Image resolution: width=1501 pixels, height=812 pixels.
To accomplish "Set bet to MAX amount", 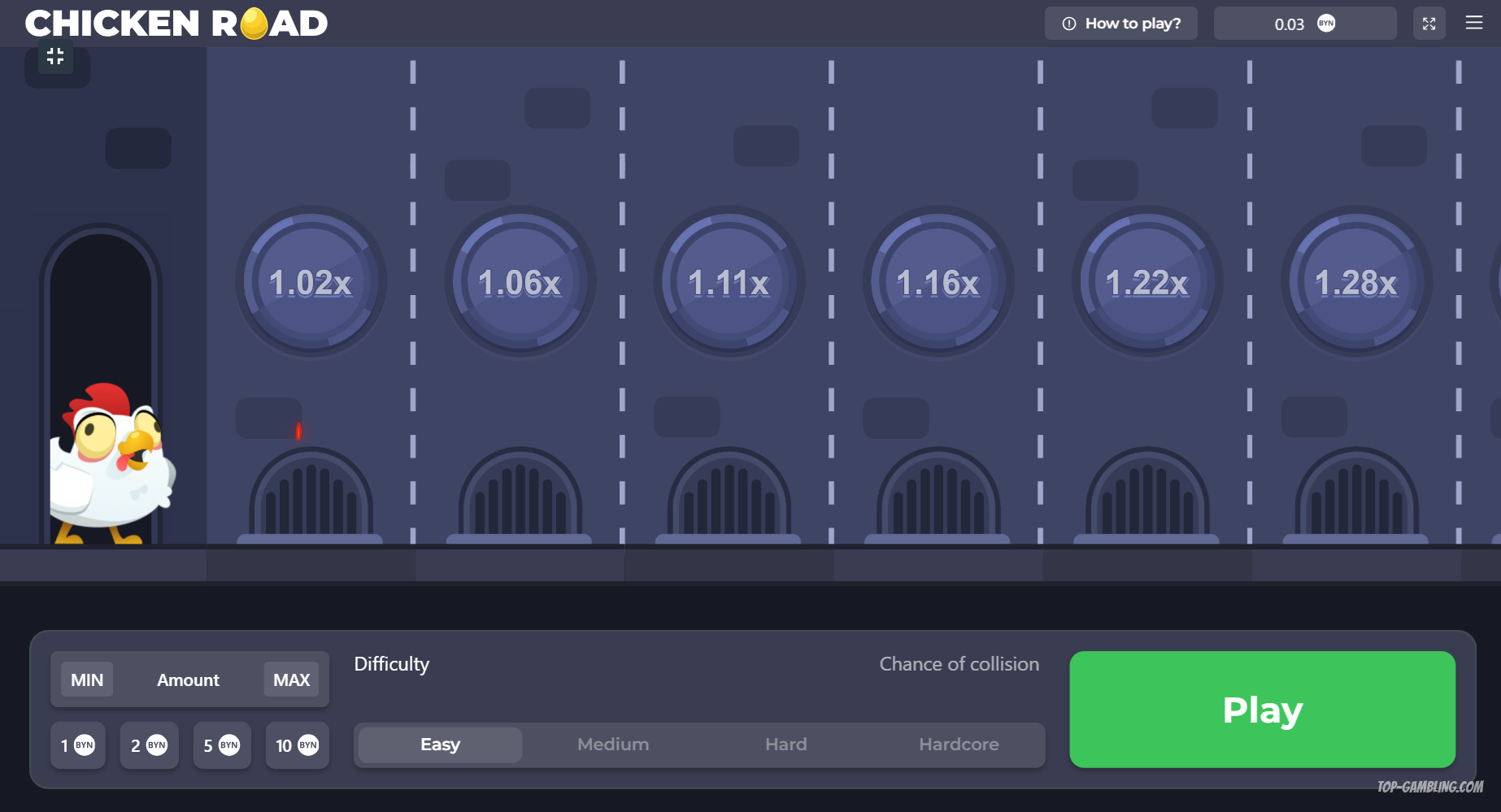I will tap(291, 680).
